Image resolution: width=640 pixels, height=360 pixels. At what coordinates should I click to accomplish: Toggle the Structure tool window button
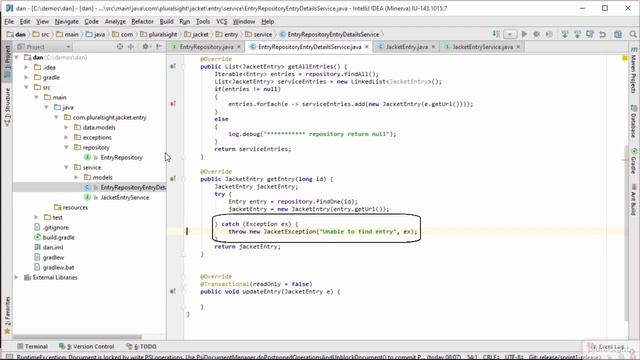(7, 107)
